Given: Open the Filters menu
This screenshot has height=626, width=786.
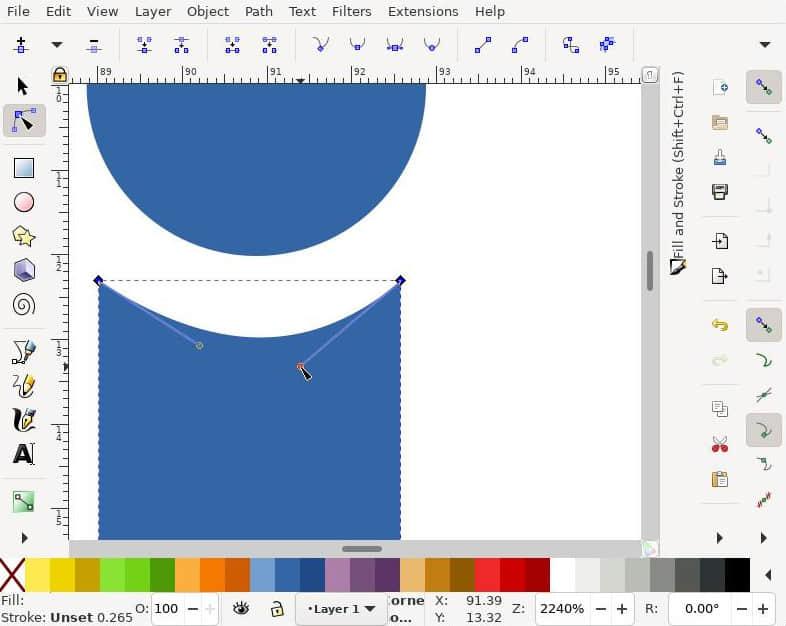Looking at the screenshot, I should (351, 11).
